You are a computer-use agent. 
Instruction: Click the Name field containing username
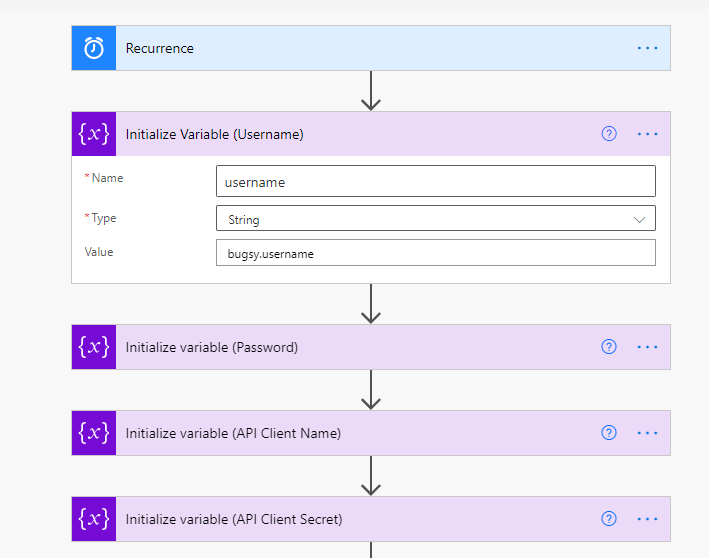(x=436, y=181)
